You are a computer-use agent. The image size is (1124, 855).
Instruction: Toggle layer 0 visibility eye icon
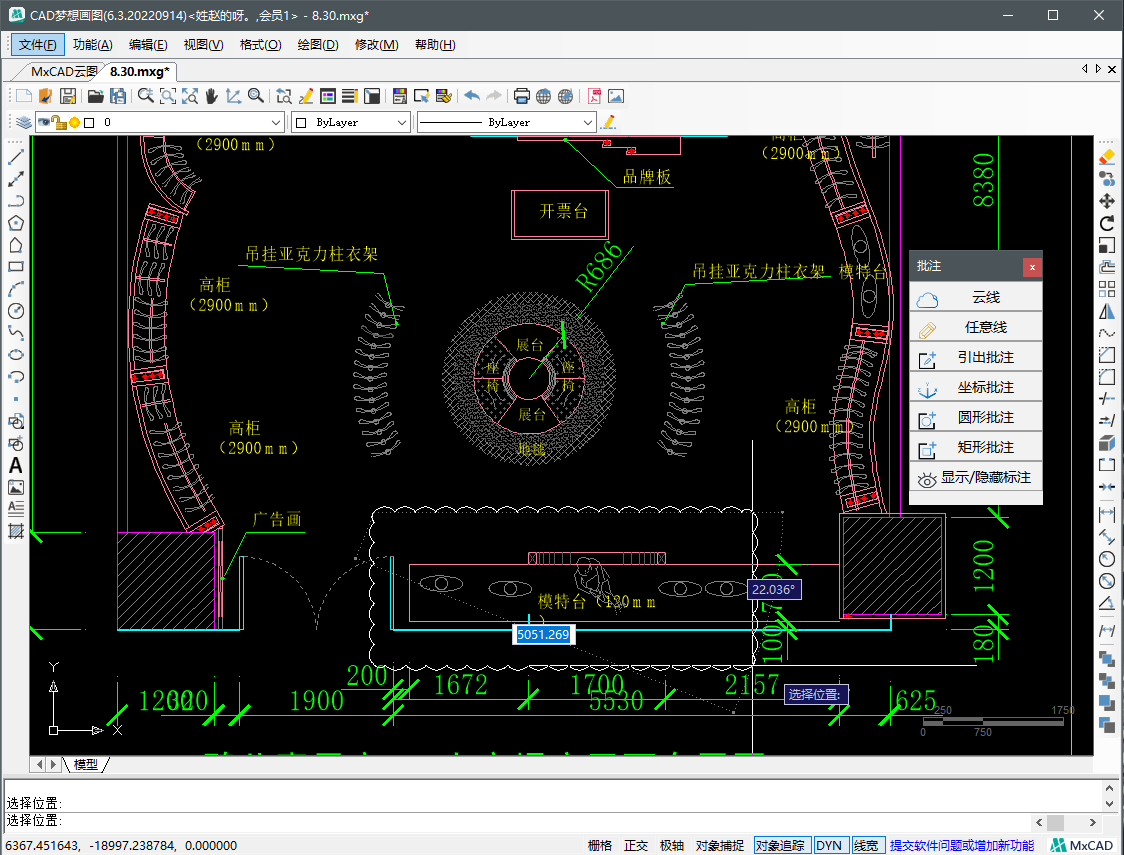coord(44,123)
